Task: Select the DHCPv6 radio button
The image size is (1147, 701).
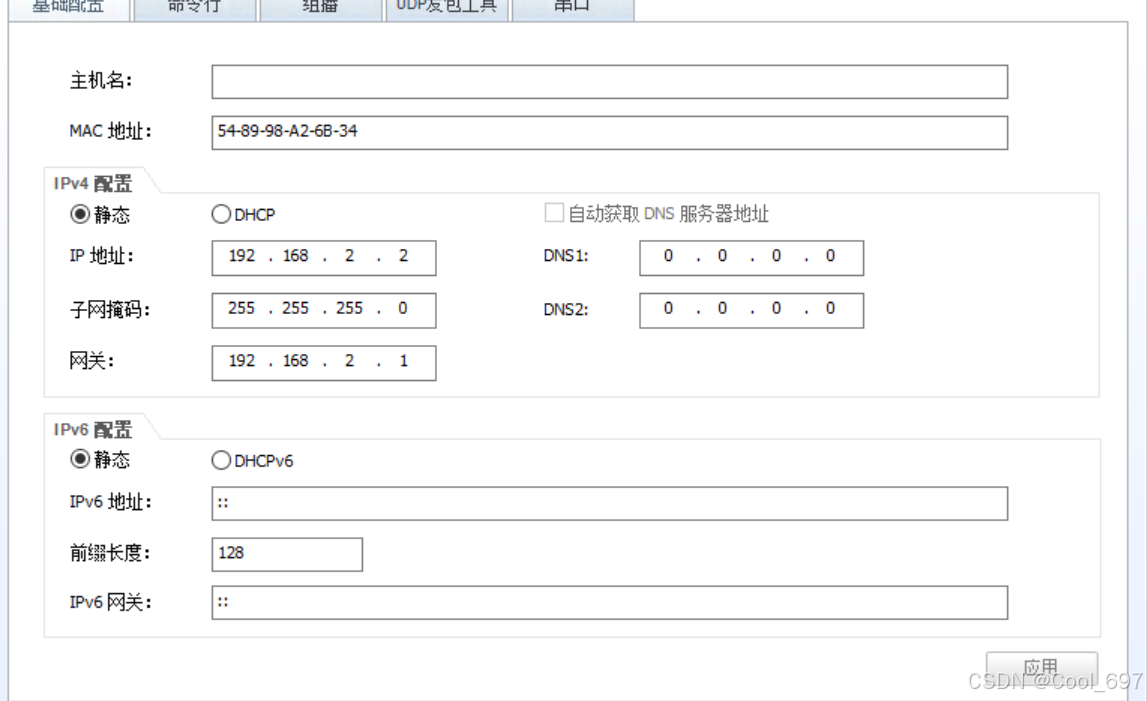Action: (x=221, y=460)
